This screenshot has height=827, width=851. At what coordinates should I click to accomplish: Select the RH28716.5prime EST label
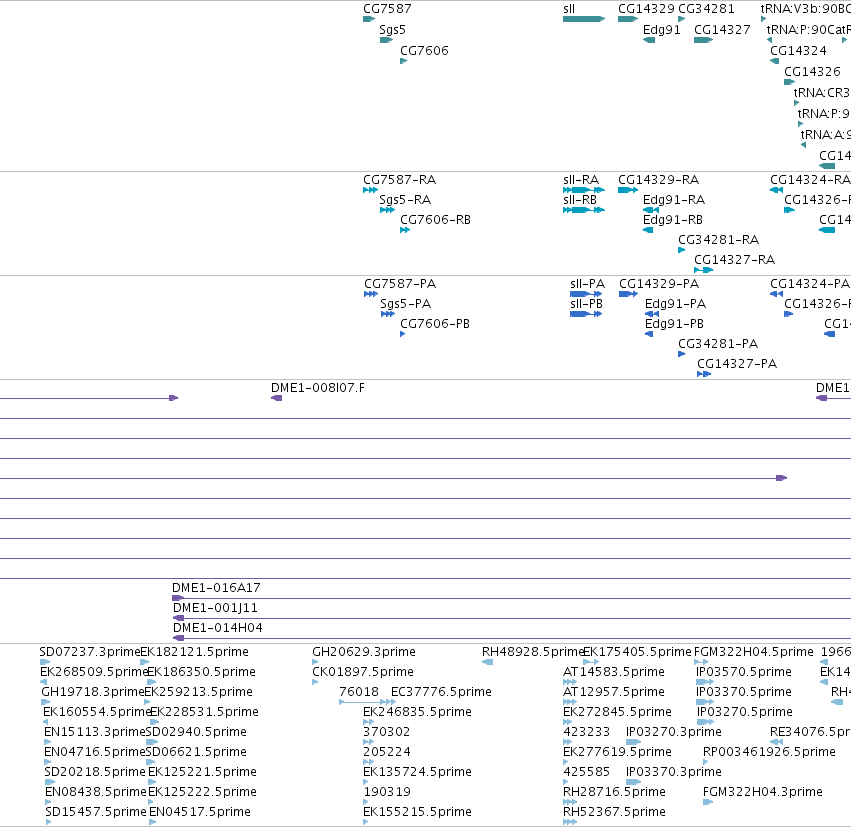point(614,792)
